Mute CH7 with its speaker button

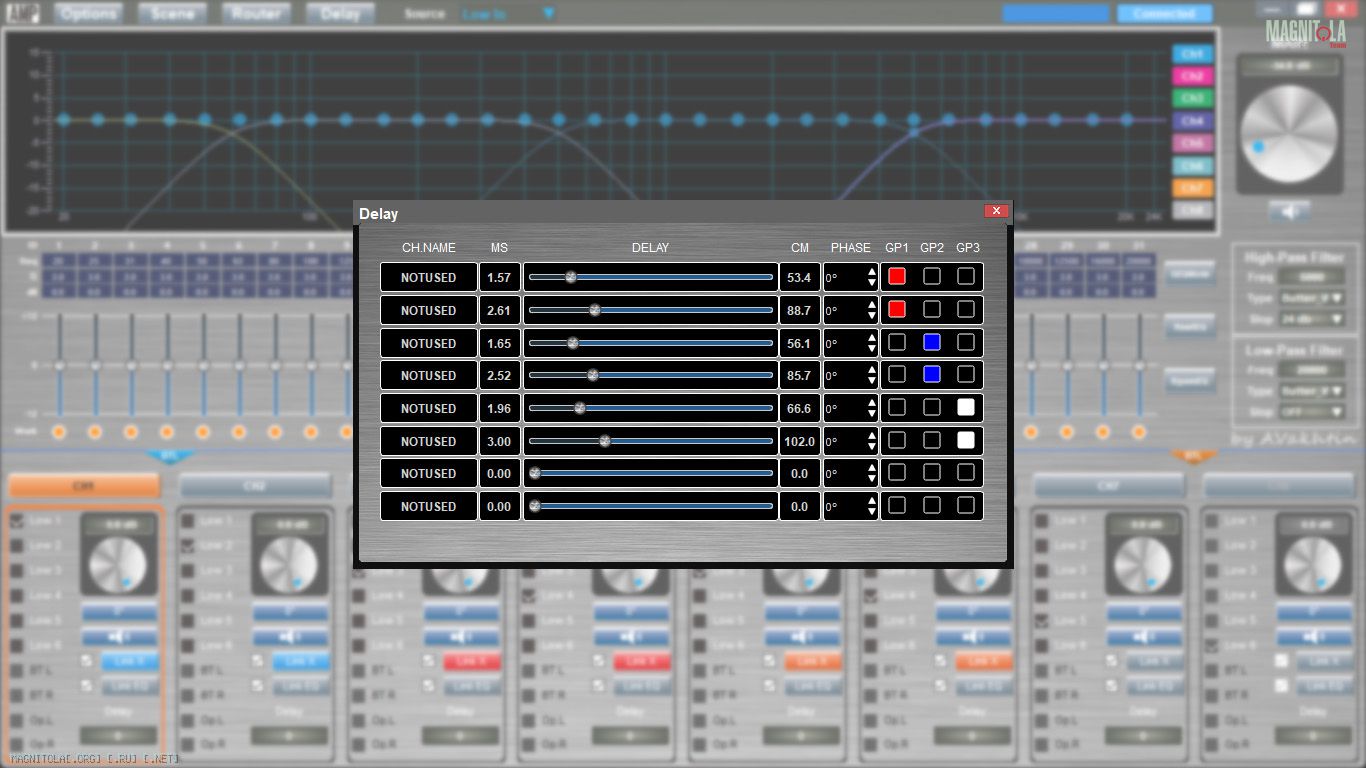[x=1144, y=637]
